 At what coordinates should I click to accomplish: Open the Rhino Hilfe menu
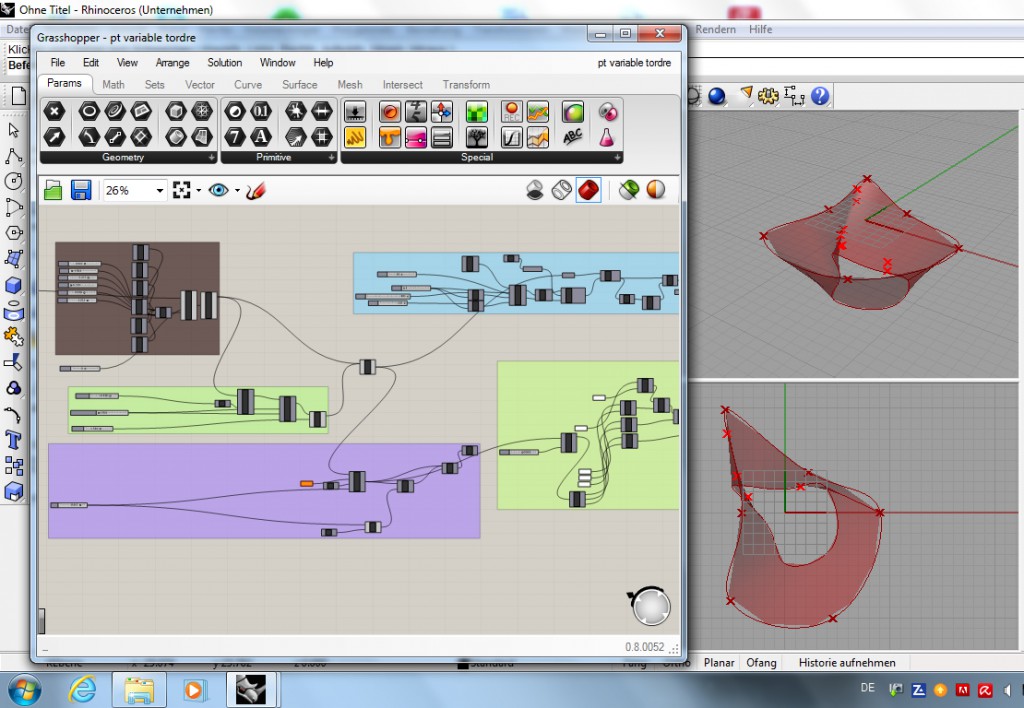pyautogui.click(x=761, y=29)
